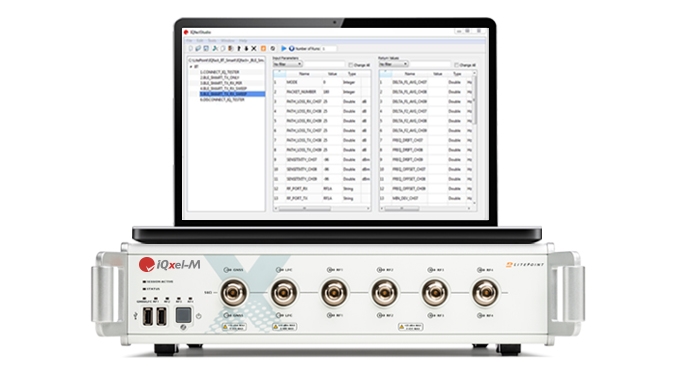
Task: Click the value cell of PACKET_NUMBER
Action: [x=332, y=92]
